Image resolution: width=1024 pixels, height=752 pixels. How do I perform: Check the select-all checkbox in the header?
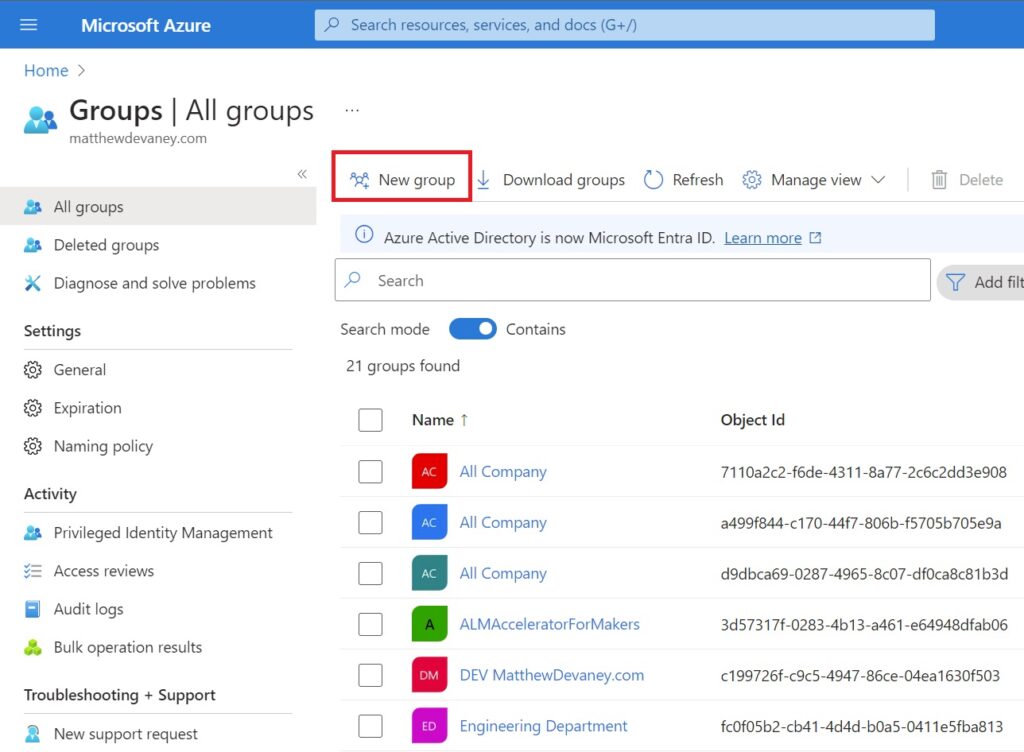tap(370, 420)
